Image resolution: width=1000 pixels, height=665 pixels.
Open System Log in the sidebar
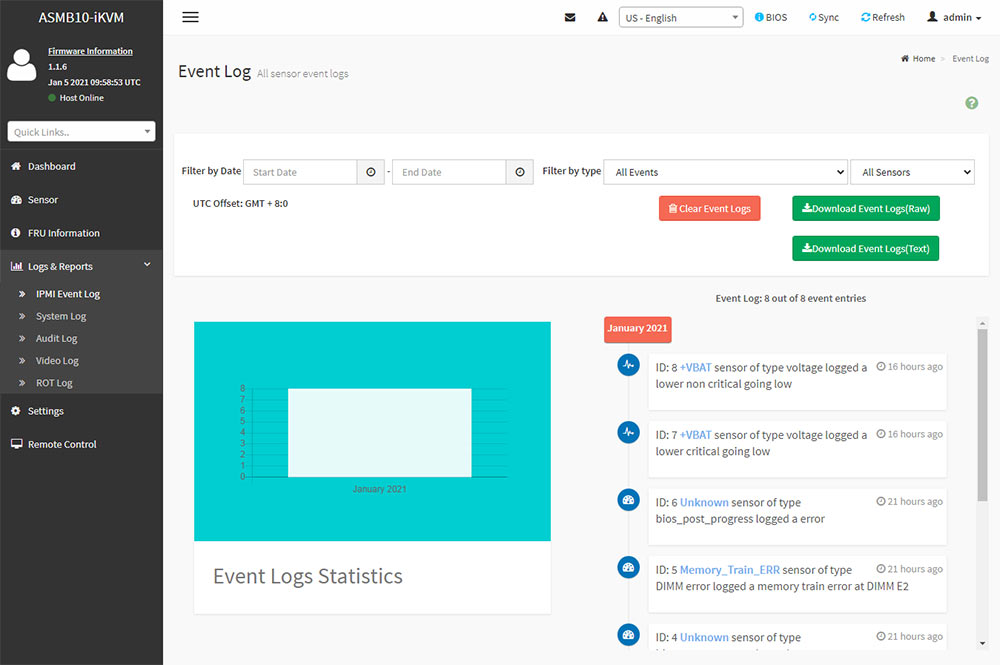(x=61, y=316)
